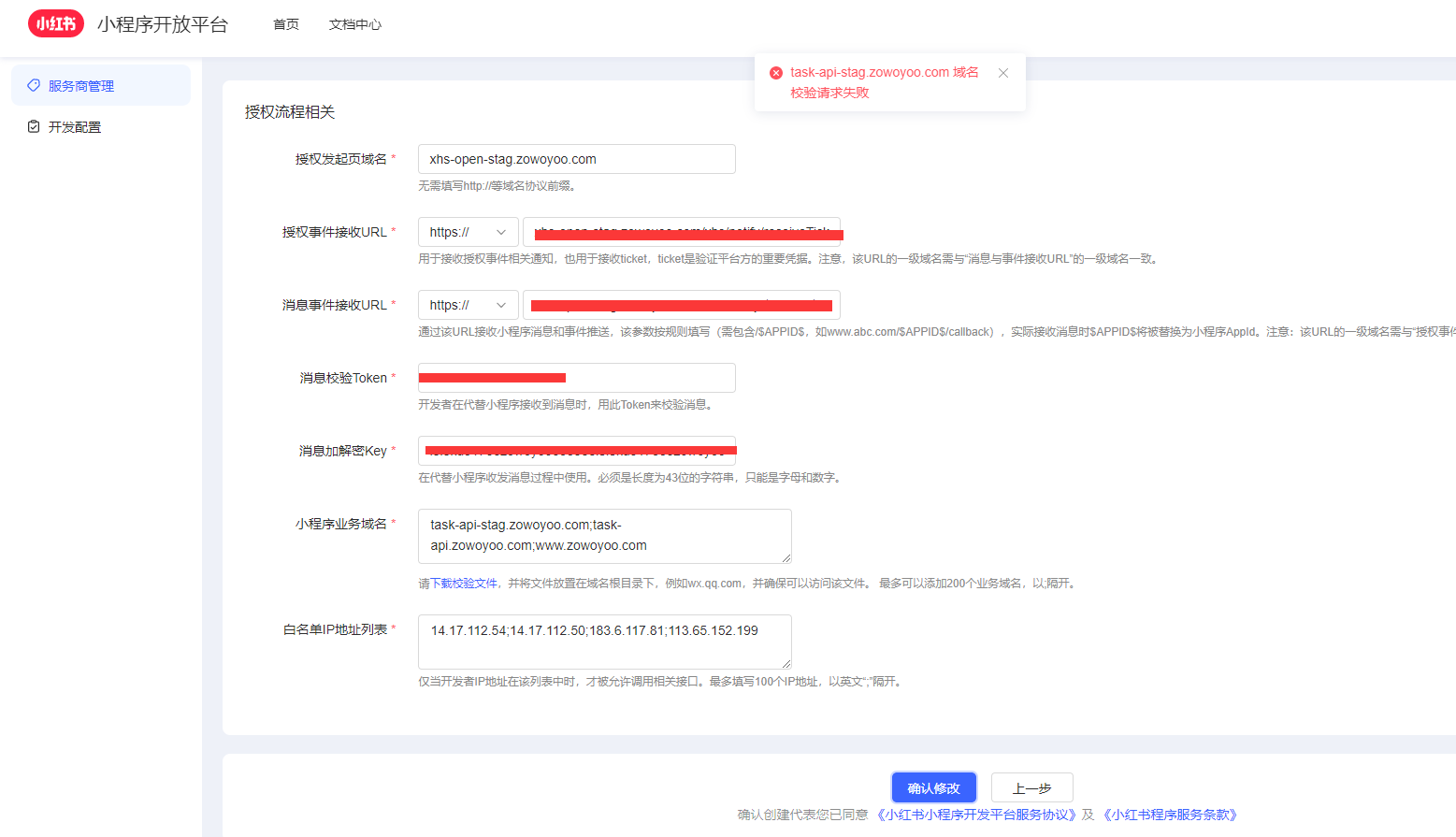This screenshot has height=837, width=1456.
Task: Switch to 文档中心
Action: (354, 24)
